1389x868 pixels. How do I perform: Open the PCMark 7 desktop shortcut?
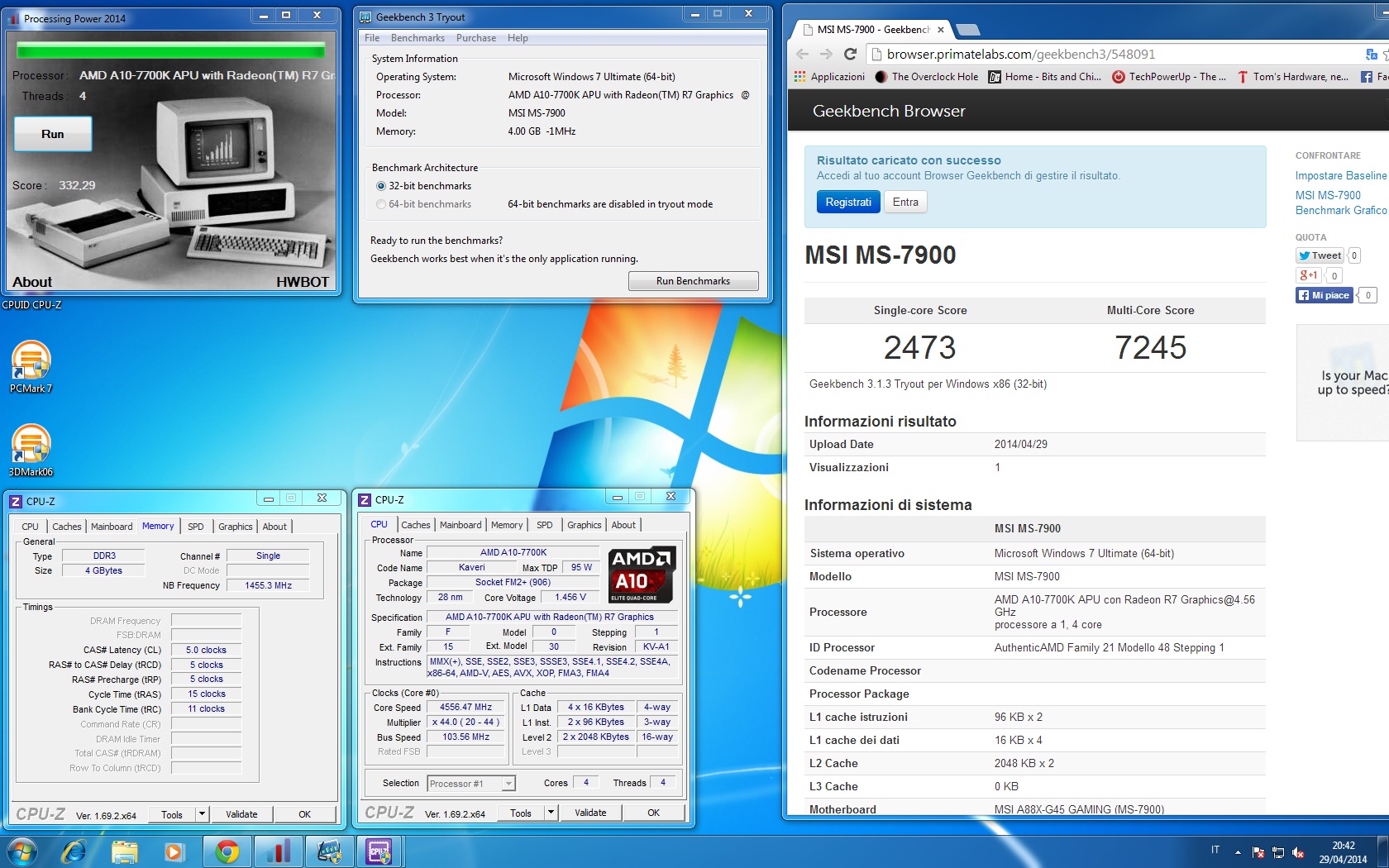pyautogui.click(x=31, y=367)
